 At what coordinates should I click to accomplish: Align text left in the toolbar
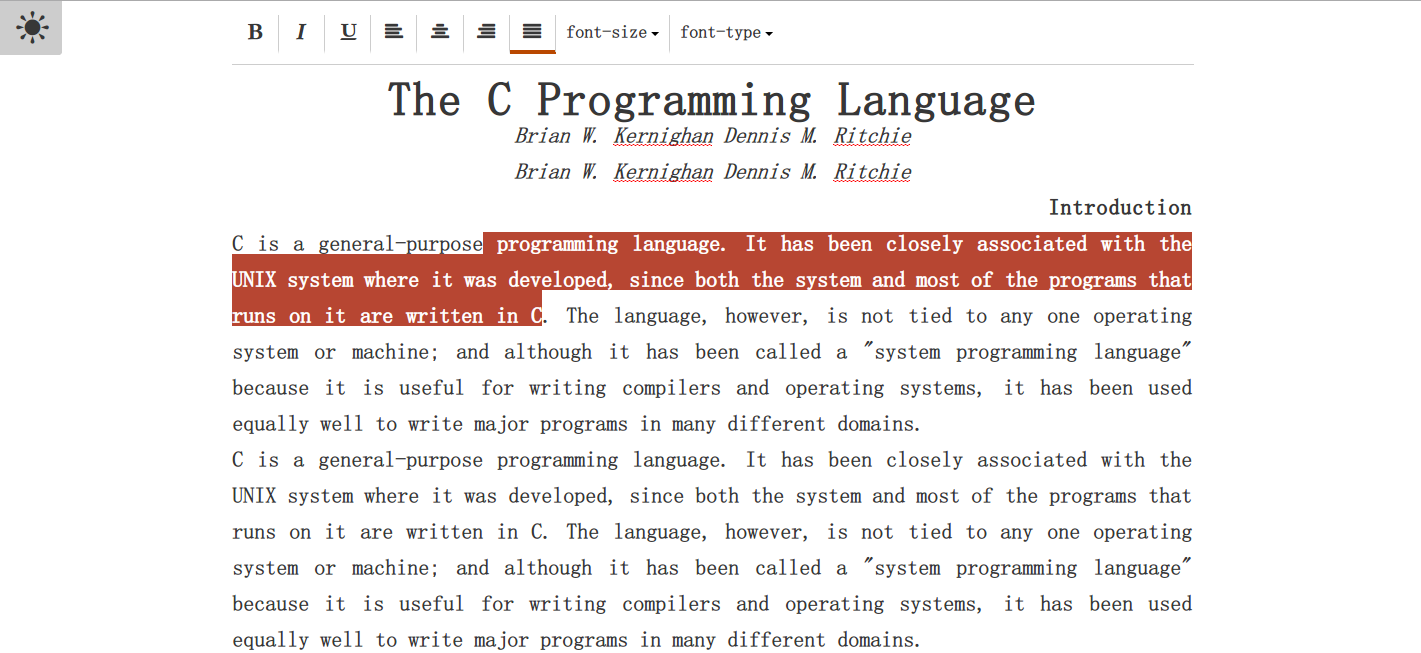pyautogui.click(x=394, y=32)
